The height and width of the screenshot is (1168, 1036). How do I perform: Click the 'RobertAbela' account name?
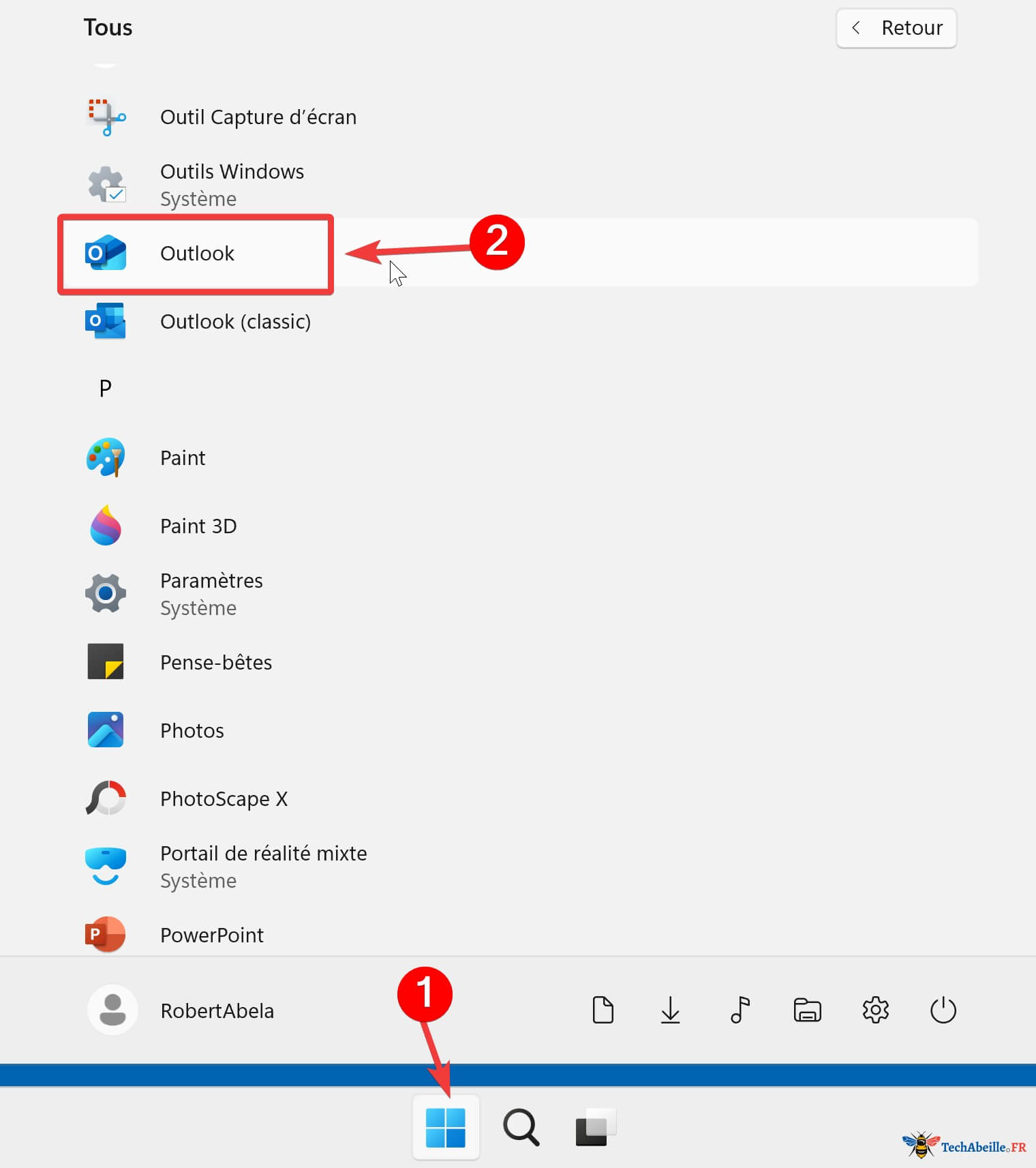217,1010
